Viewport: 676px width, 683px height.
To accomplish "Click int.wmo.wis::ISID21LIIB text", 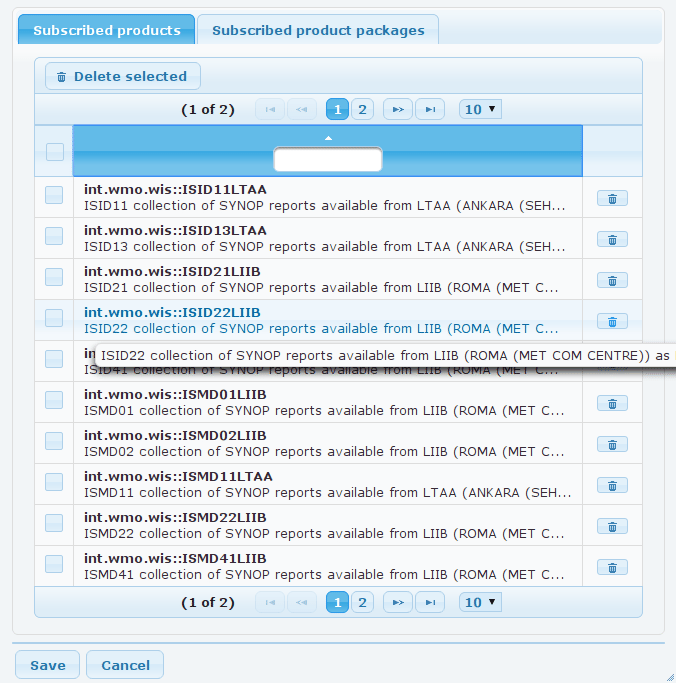I will 172,271.
